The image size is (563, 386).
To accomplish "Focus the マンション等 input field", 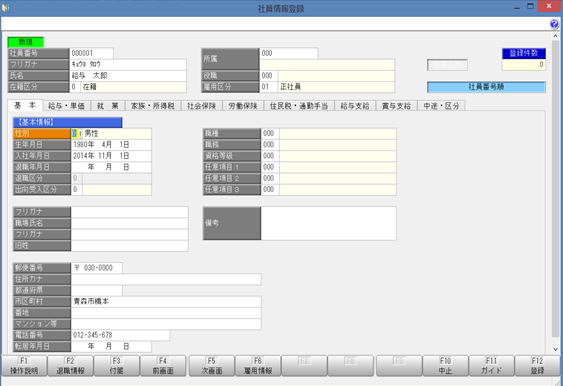I will [x=166, y=324].
